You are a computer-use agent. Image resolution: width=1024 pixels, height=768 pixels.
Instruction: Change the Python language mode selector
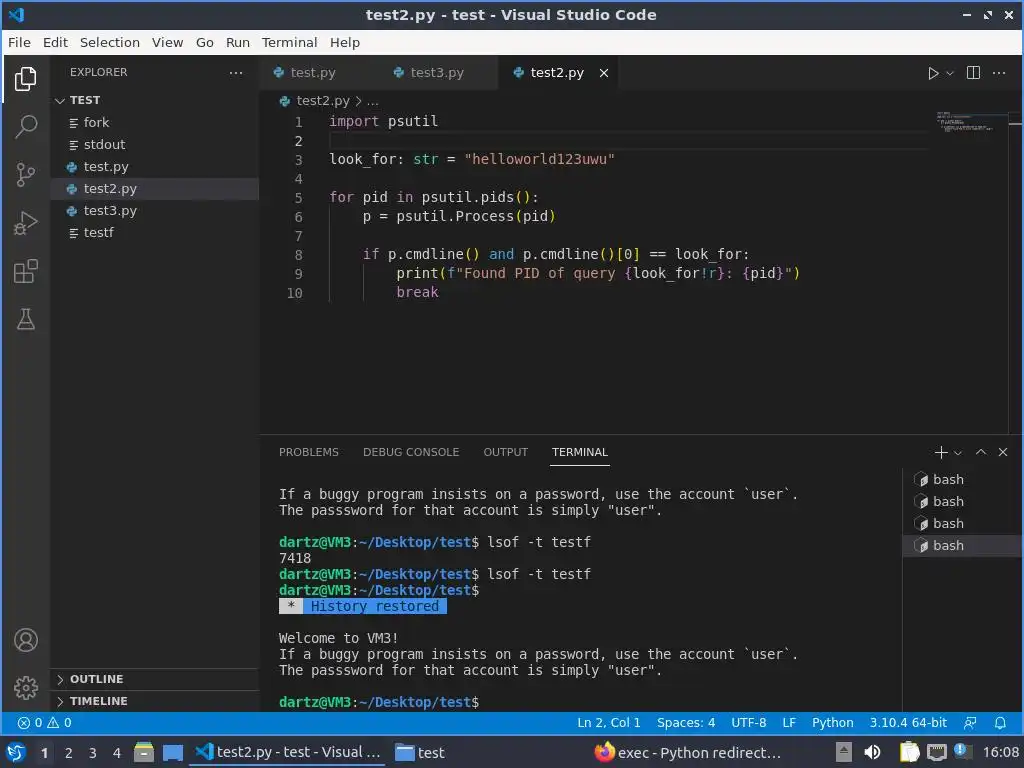pyautogui.click(x=833, y=722)
